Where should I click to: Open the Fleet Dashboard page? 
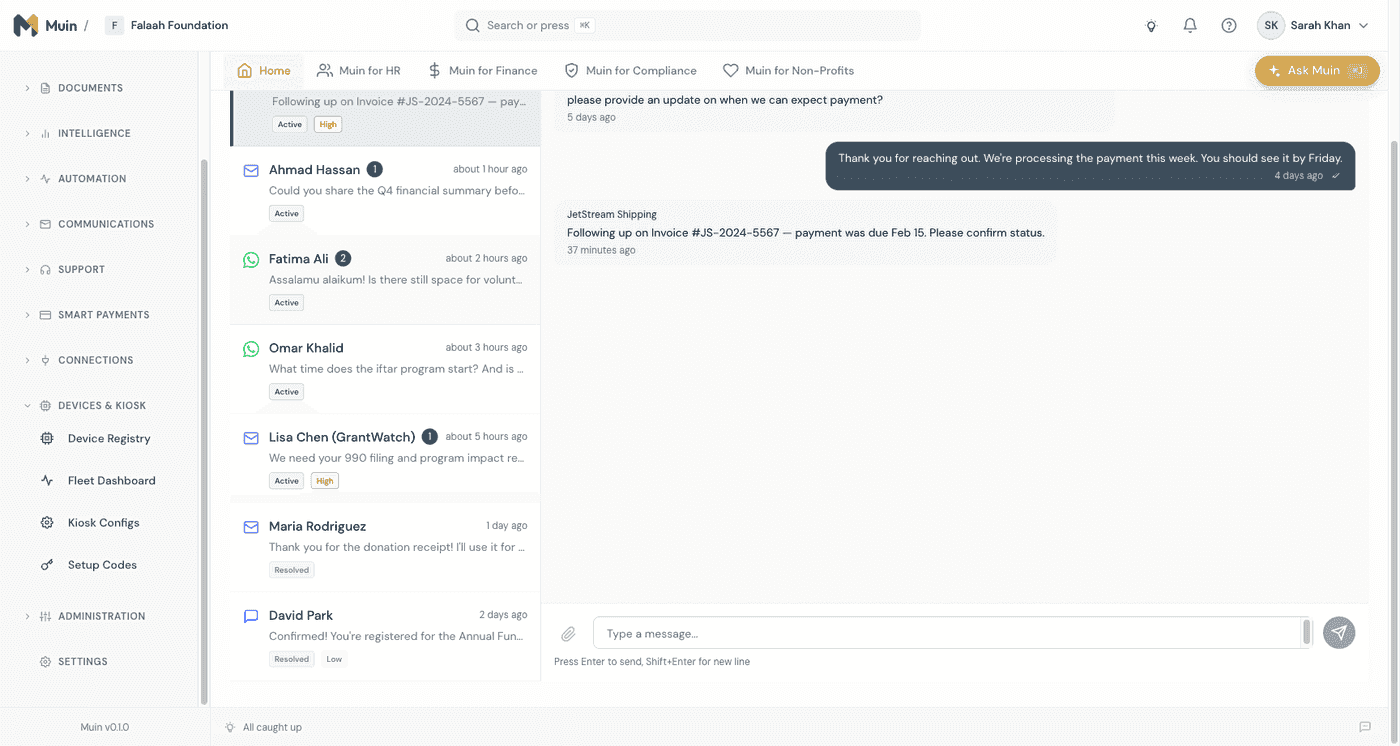[x=111, y=481]
